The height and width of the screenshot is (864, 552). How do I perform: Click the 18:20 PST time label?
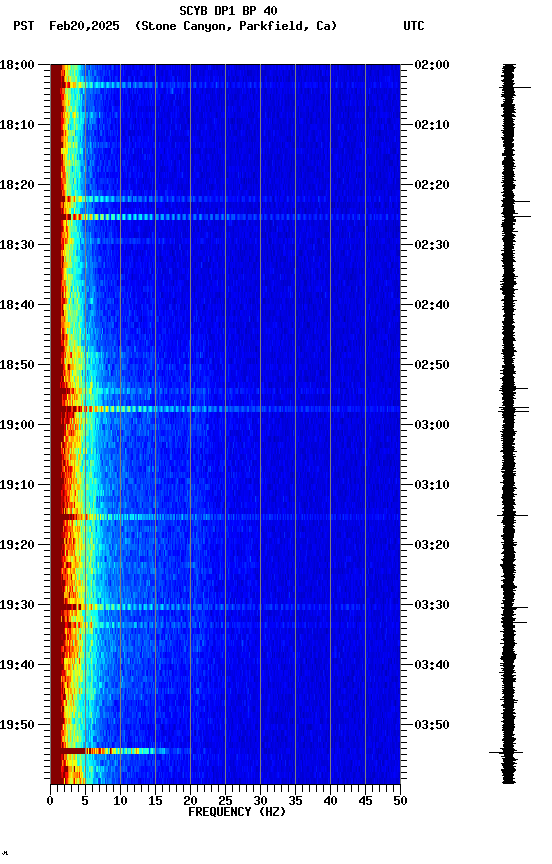[17, 185]
